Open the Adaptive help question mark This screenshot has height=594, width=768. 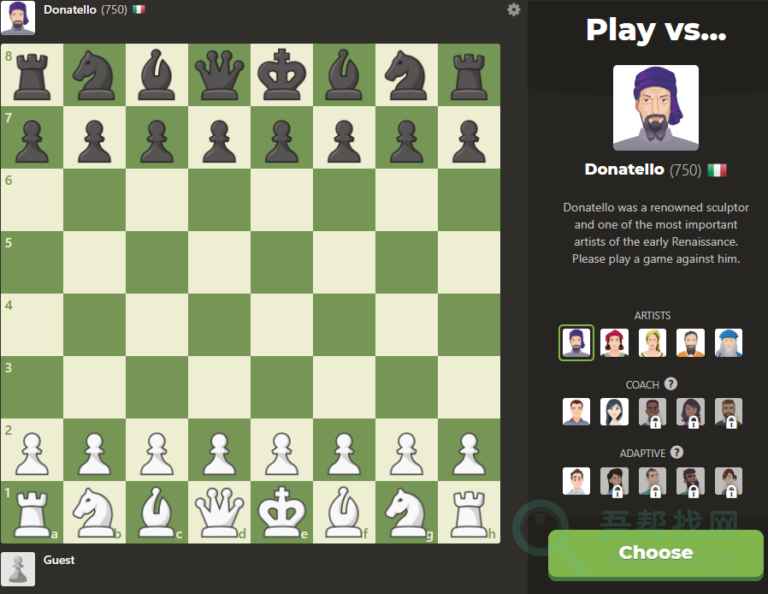(x=677, y=452)
